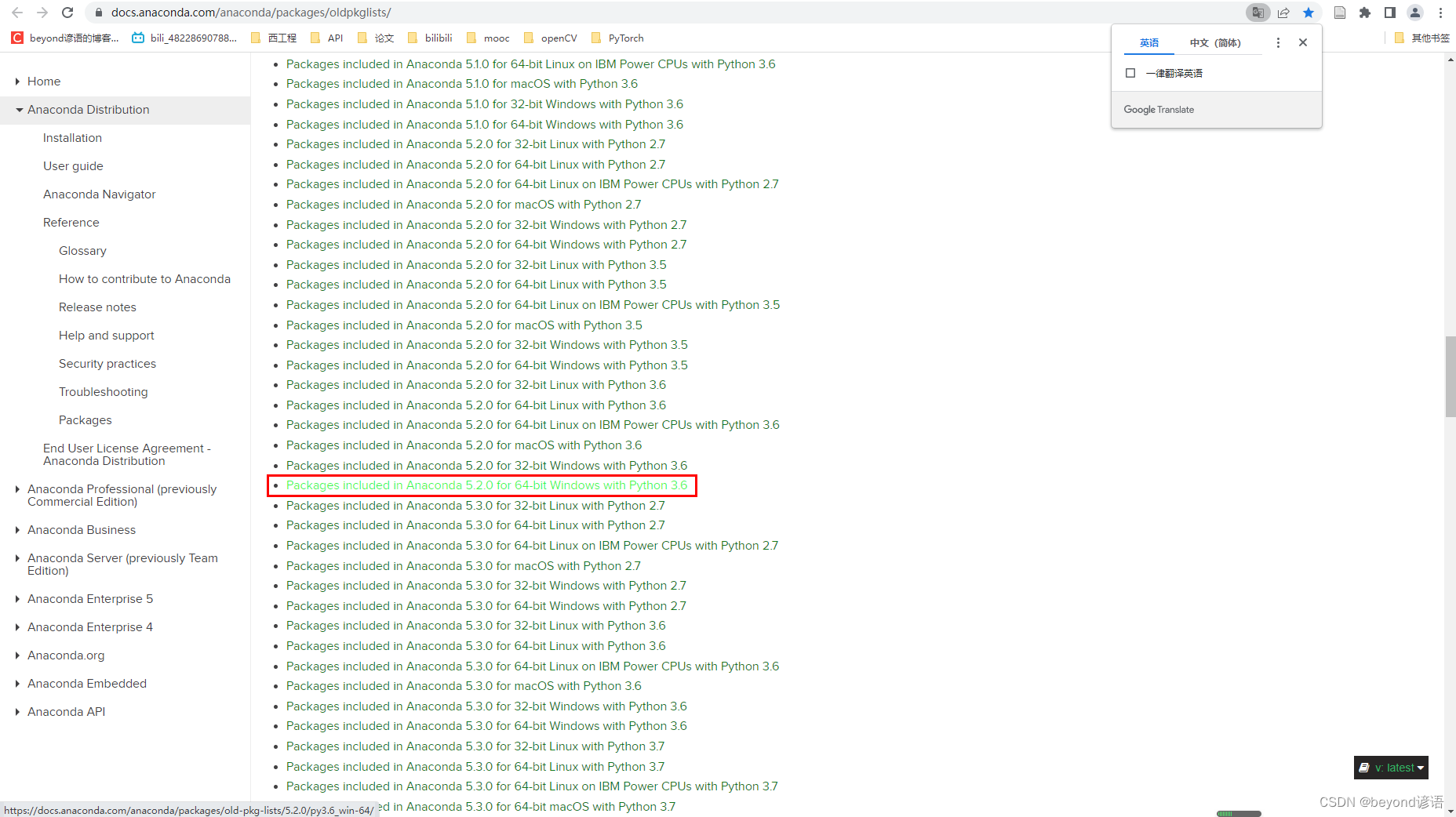1456x817 pixels.
Task: Expand Anaconda Business sidebar section
Action: tap(17, 530)
